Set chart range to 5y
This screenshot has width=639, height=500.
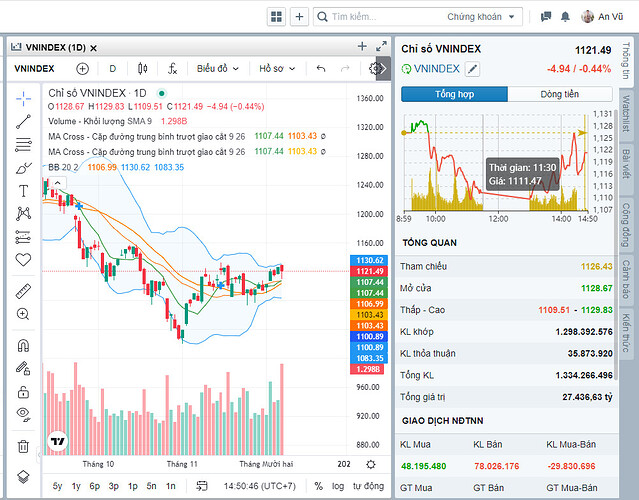[x=58, y=486]
